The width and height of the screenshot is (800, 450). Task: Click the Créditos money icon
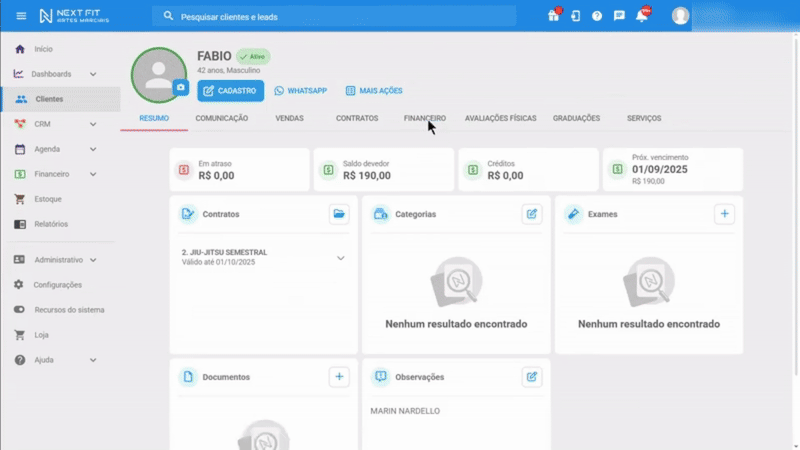472,170
